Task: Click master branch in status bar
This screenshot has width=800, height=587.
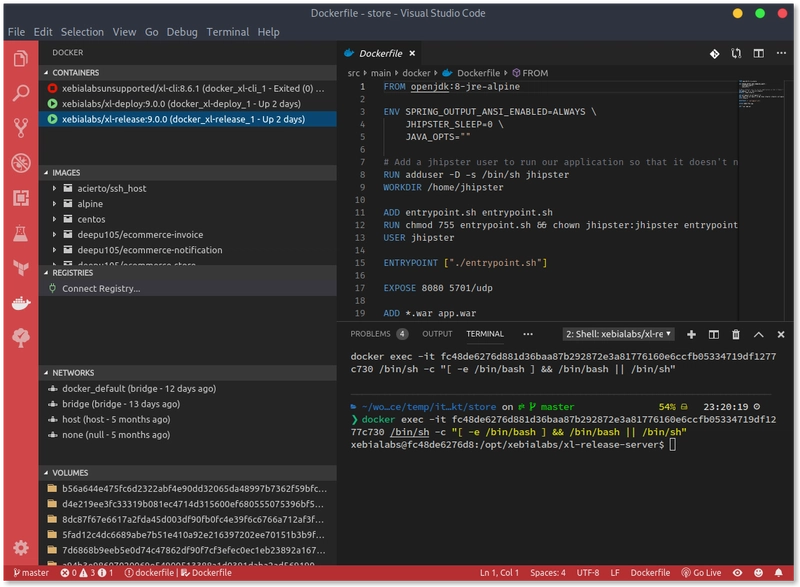Action: click(31, 573)
